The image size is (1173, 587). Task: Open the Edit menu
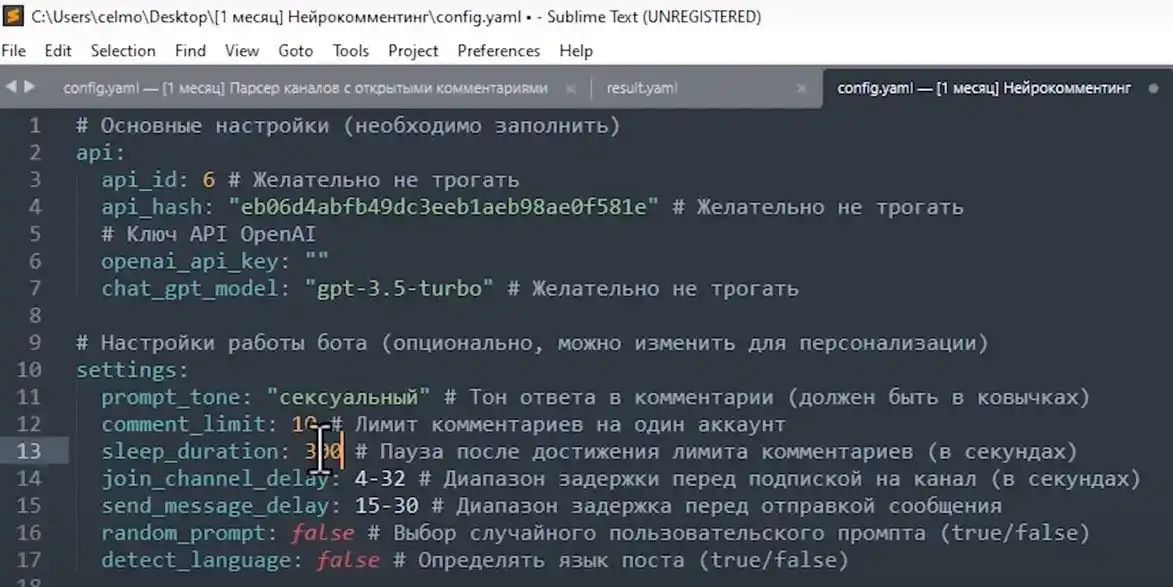point(58,50)
